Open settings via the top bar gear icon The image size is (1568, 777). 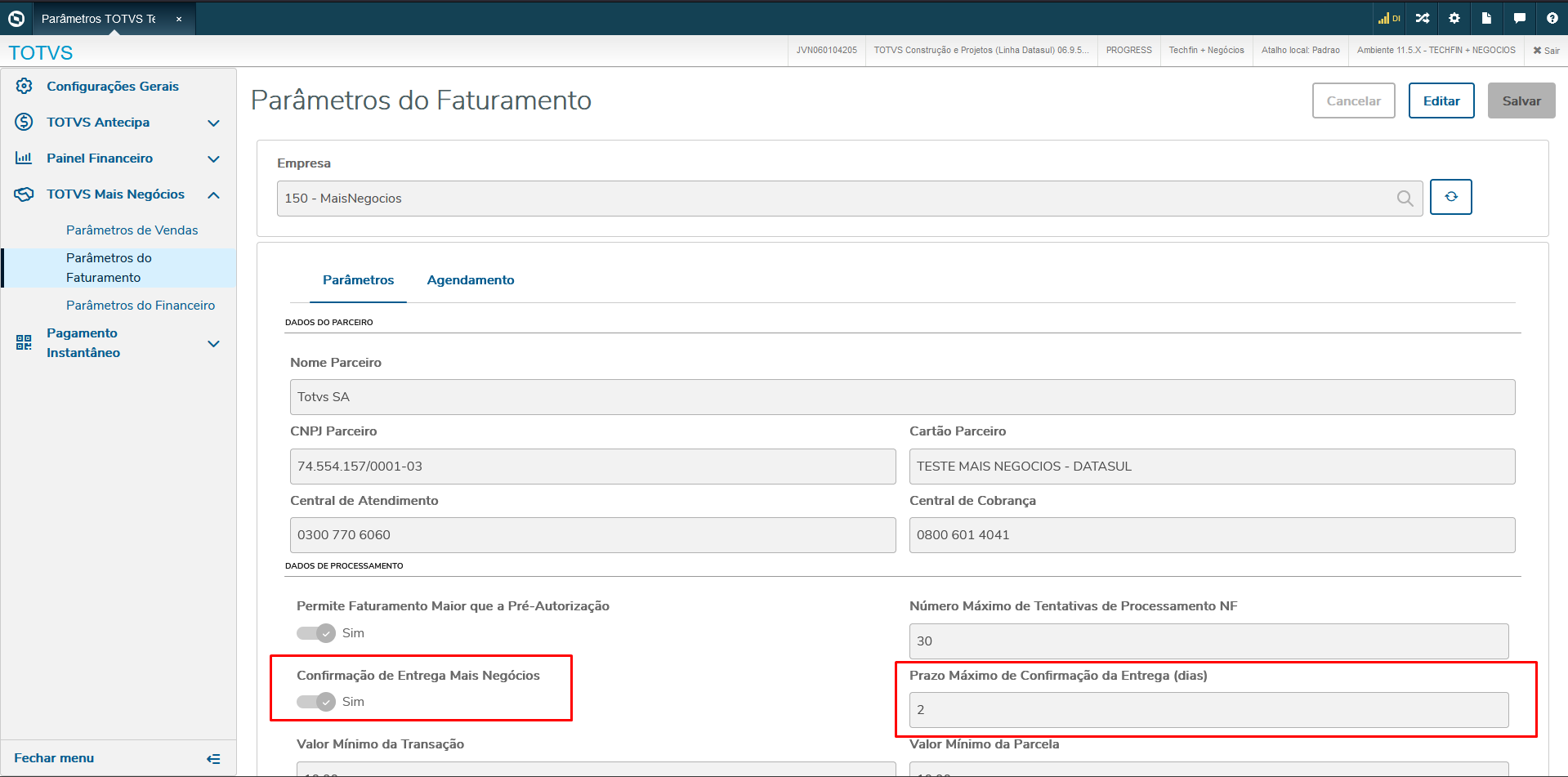(x=1454, y=18)
